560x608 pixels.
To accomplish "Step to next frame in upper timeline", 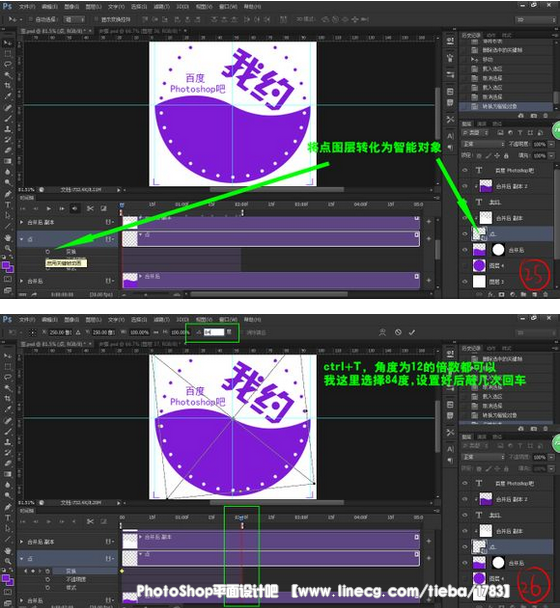I will point(61,209).
